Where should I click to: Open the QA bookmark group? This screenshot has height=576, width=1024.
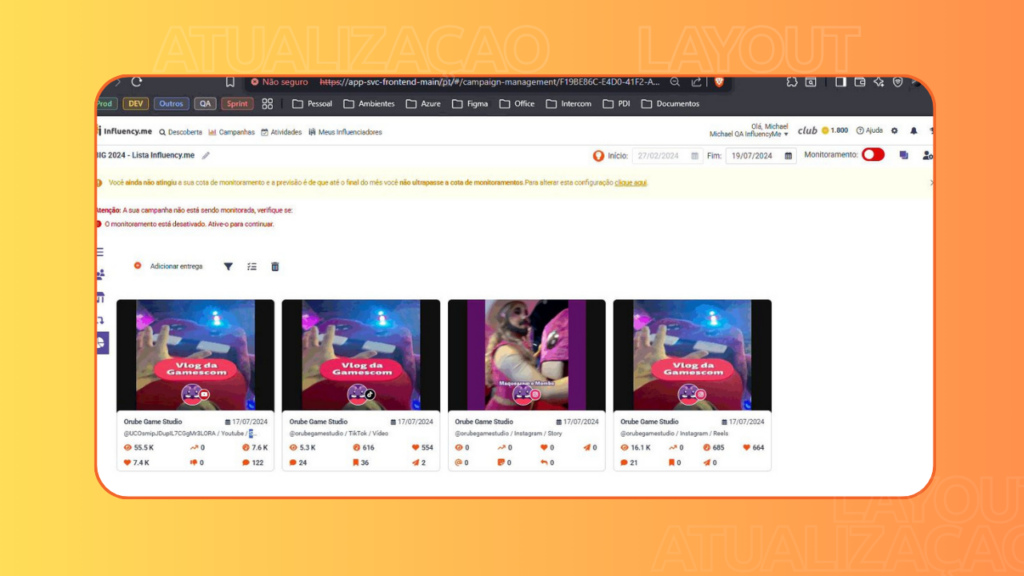(205, 104)
